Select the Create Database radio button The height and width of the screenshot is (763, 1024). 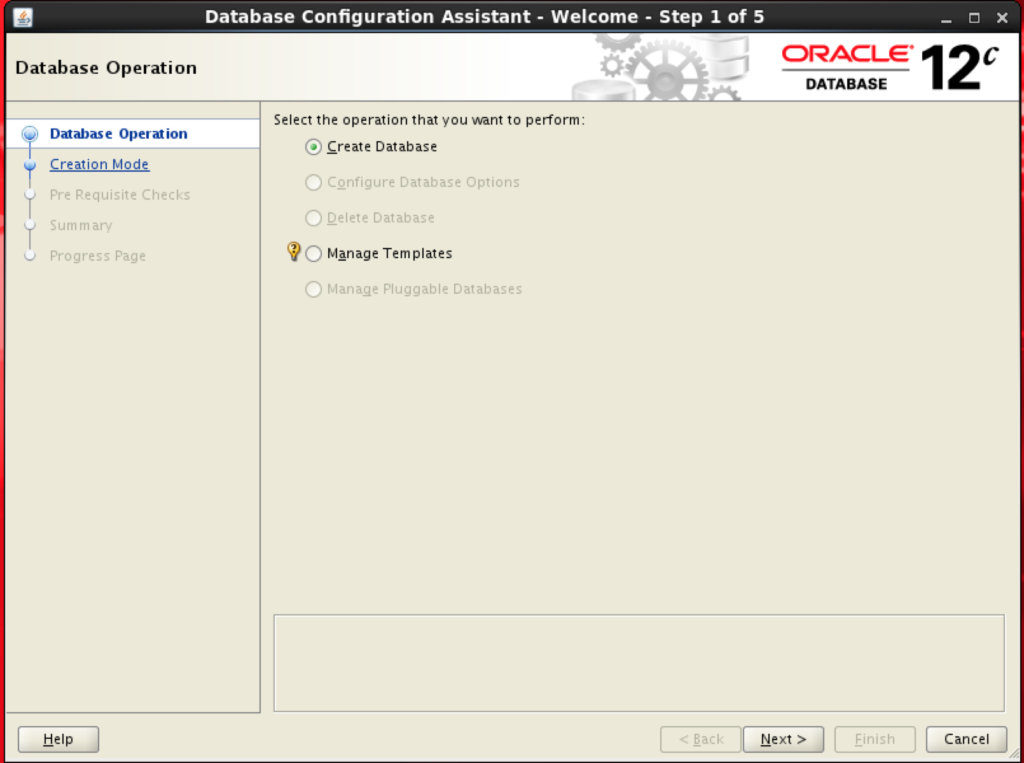click(x=313, y=147)
